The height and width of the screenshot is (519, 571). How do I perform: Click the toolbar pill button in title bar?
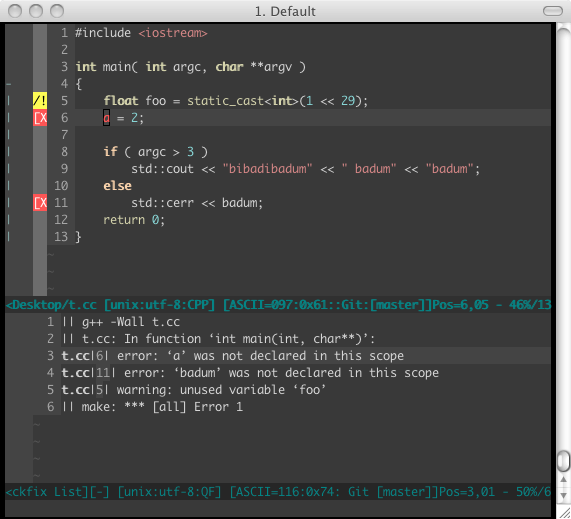[x=552, y=11]
